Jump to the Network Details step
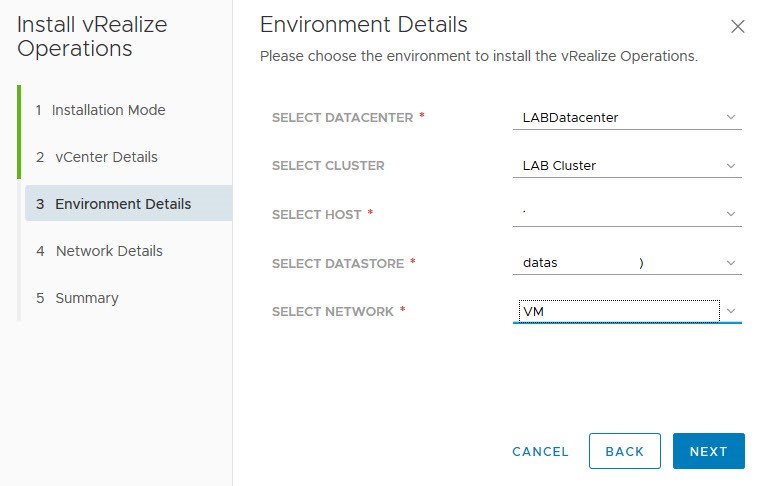The image size is (761, 486). [x=108, y=251]
